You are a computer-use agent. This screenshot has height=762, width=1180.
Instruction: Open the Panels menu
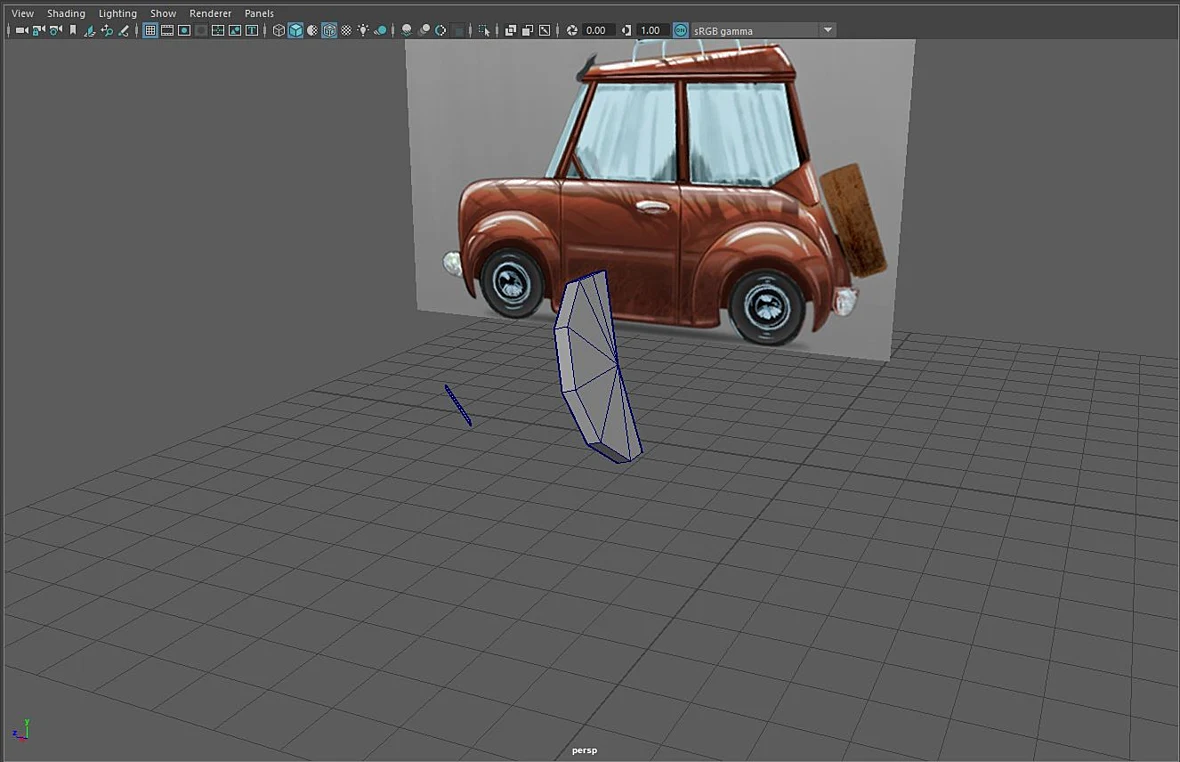click(259, 13)
